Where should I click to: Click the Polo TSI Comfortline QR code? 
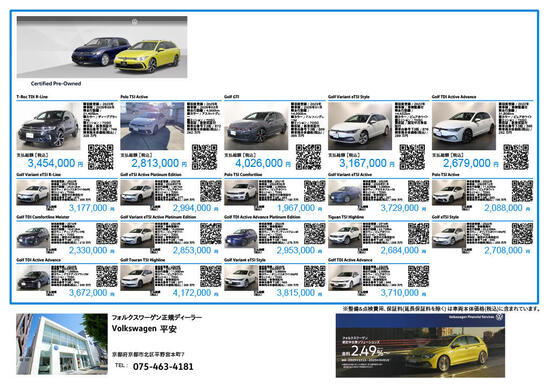pyautogui.click(x=315, y=191)
